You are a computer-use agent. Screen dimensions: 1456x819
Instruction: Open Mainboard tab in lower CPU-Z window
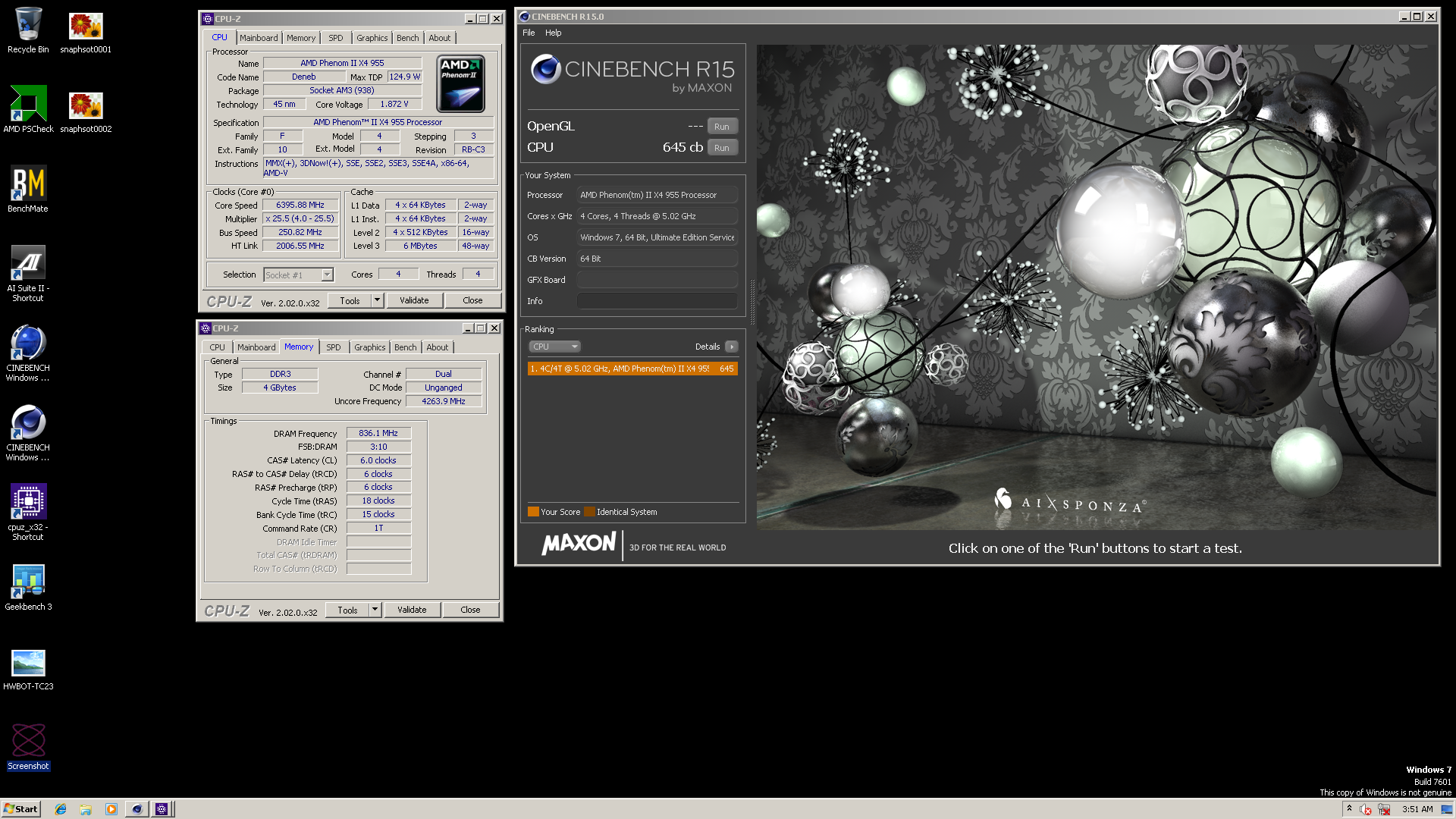pyautogui.click(x=256, y=347)
